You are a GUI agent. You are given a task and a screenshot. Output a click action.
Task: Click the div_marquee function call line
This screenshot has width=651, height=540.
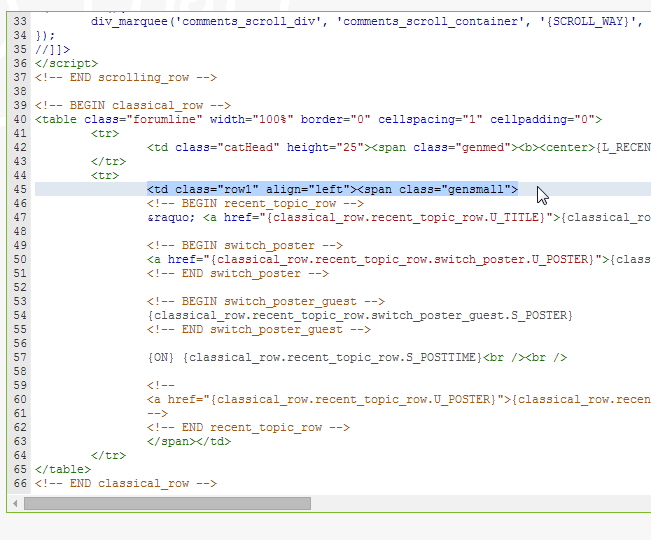pyautogui.click(x=367, y=21)
